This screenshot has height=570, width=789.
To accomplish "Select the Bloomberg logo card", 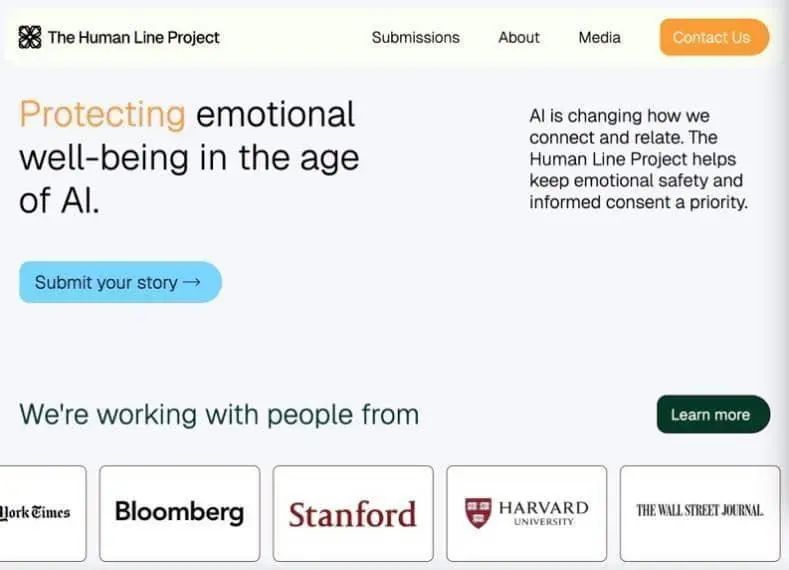I will coord(179,513).
